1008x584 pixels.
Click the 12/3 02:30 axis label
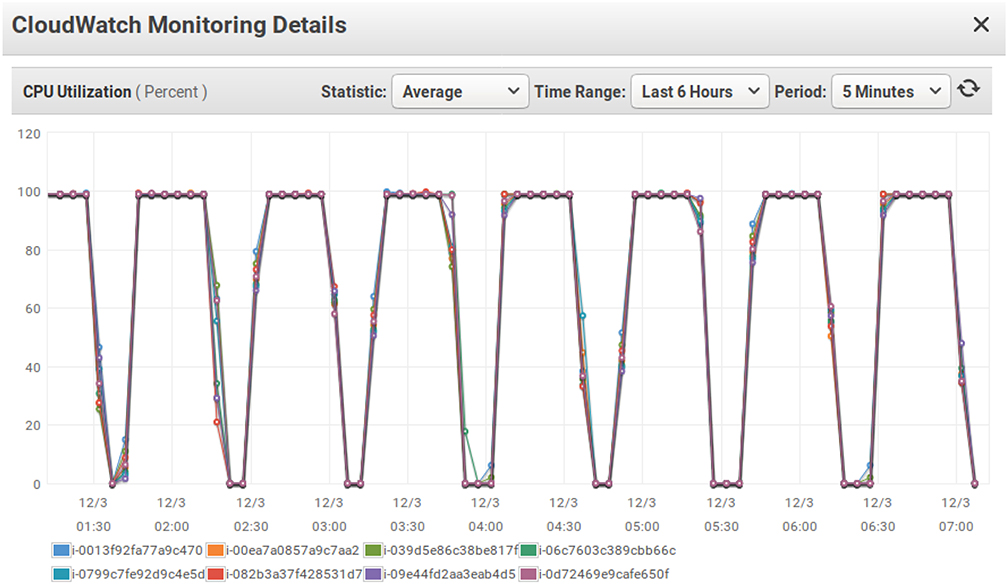click(250, 515)
